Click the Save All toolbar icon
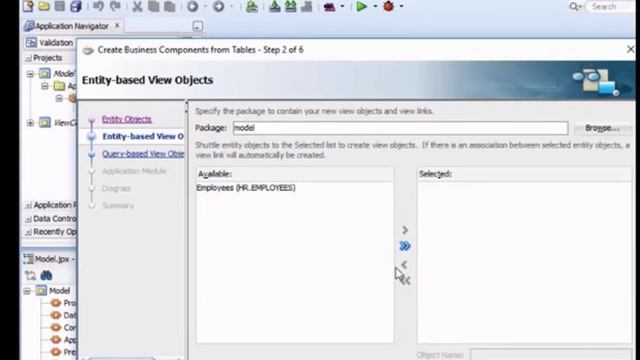The height and width of the screenshot is (360, 640). pos(76,6)
